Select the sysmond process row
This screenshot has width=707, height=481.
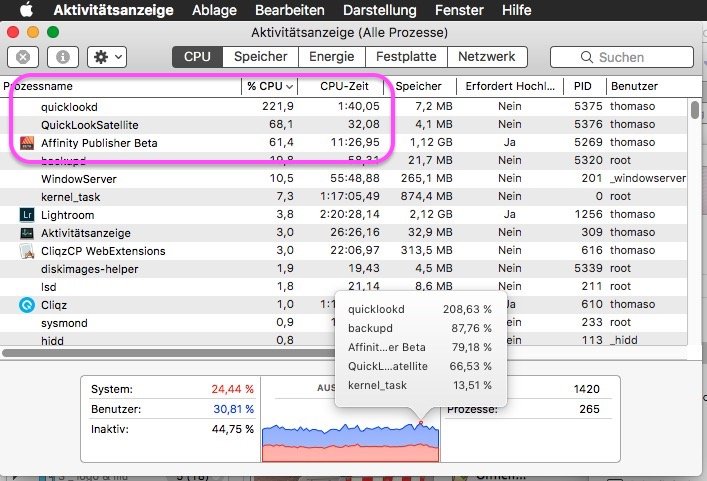click(344, 323)
